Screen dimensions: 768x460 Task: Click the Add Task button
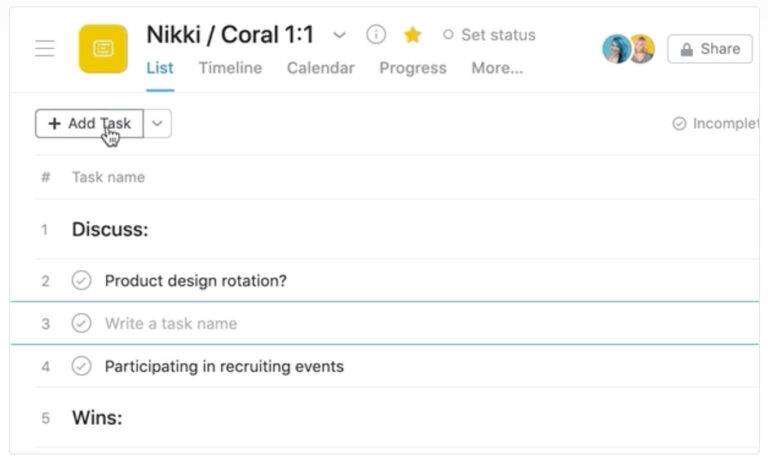point(89,124)
